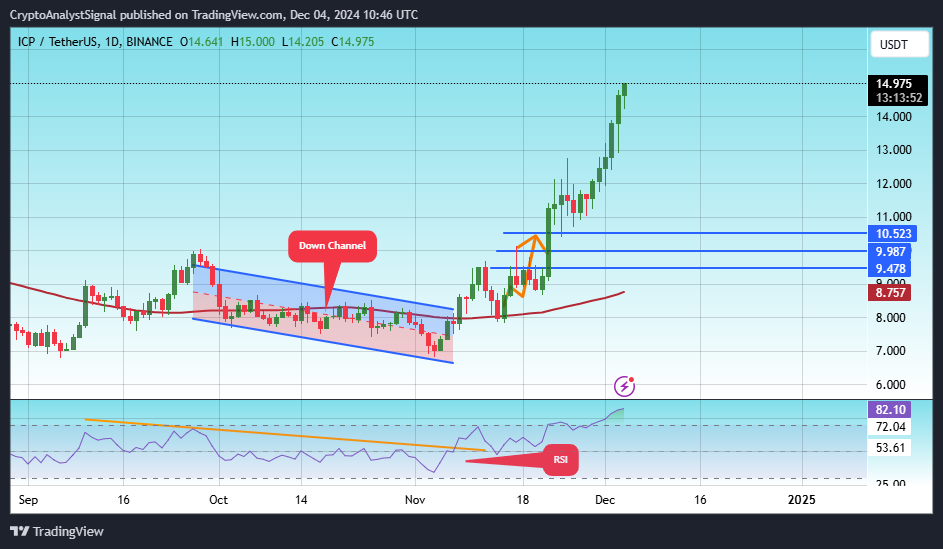This screenshot has height=549, width=943.
Task: Click the purple RSI value 82.10
Action: click(890, 409)
